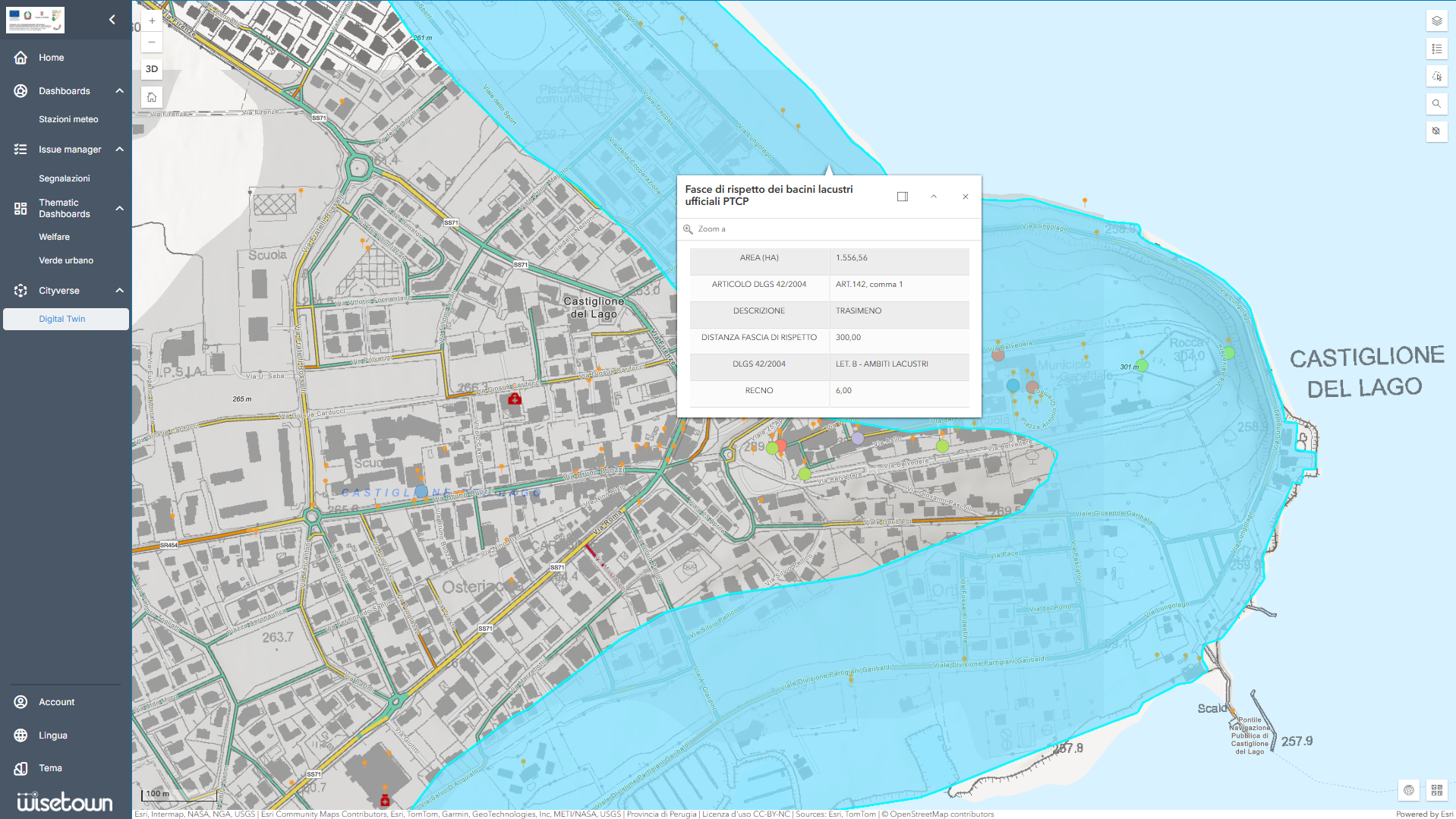Click LET. B - AMBITI LACUSTRI value

point(882,364)
